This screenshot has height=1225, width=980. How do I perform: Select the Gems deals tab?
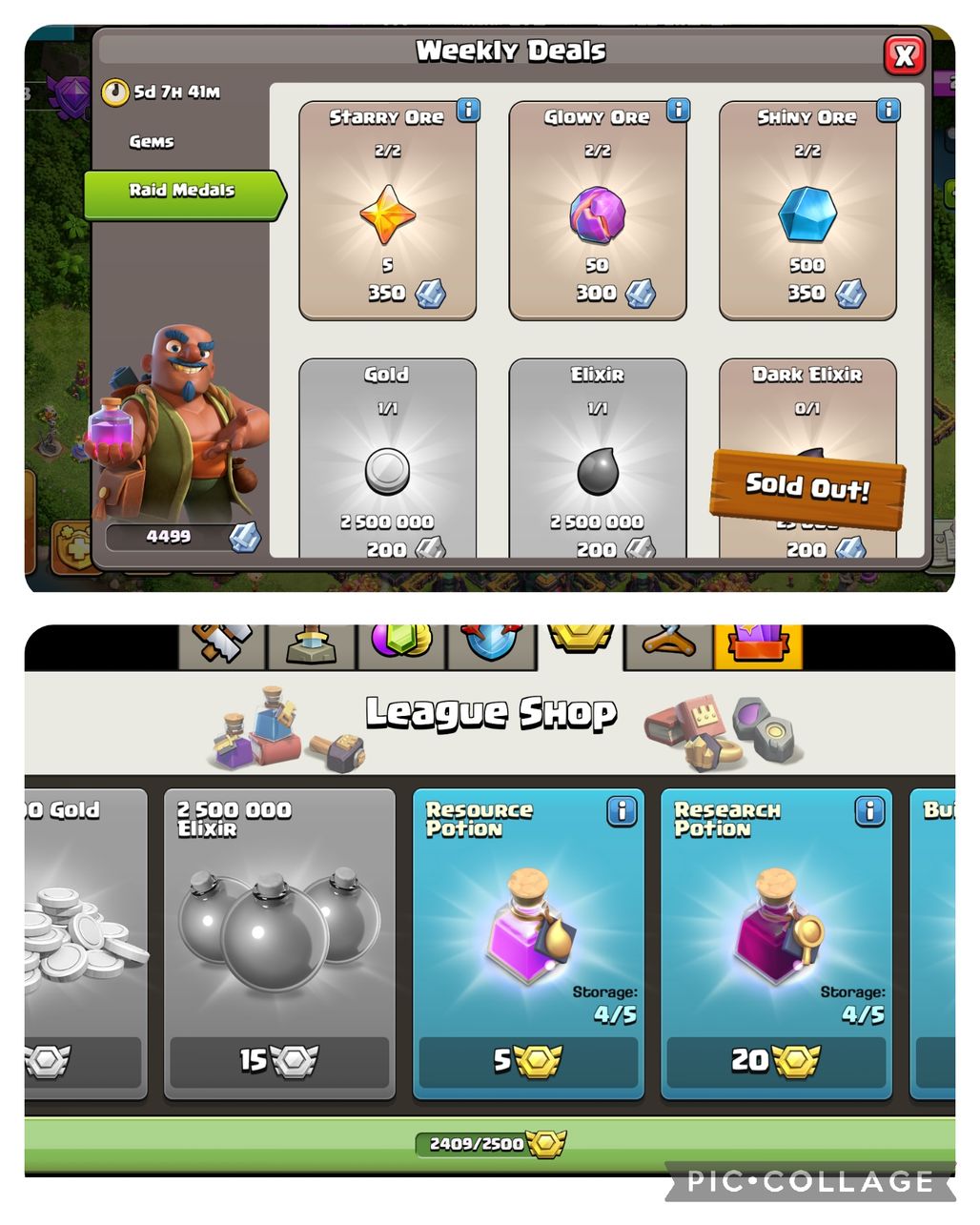pos(152,141)
